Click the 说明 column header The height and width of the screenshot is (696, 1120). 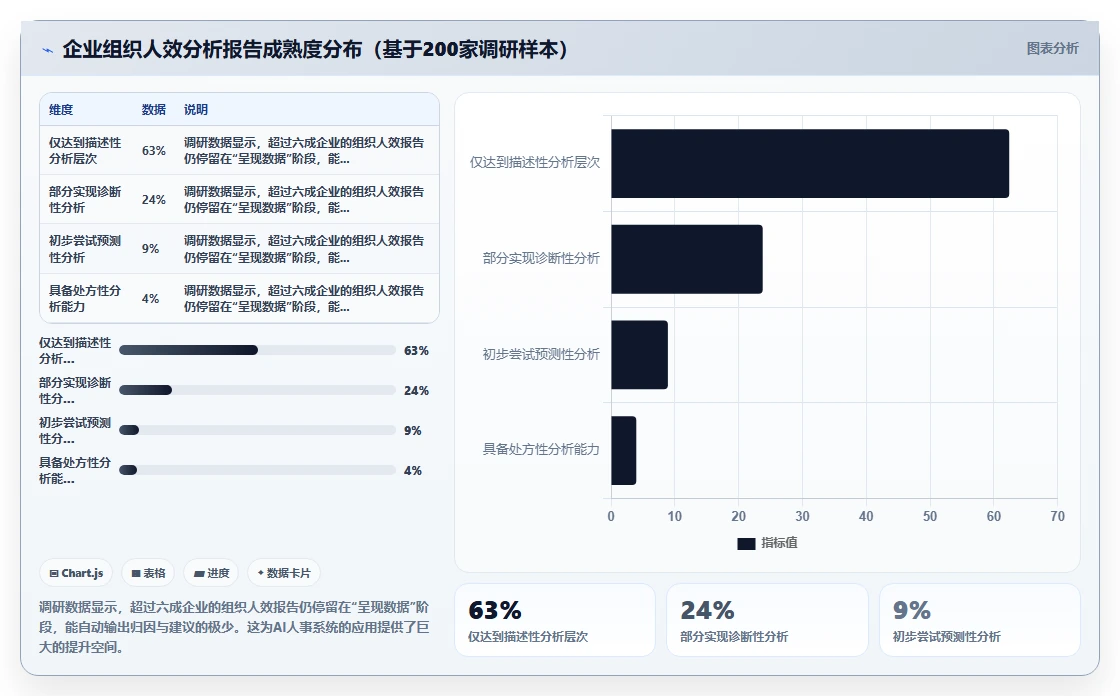point(196,110)
